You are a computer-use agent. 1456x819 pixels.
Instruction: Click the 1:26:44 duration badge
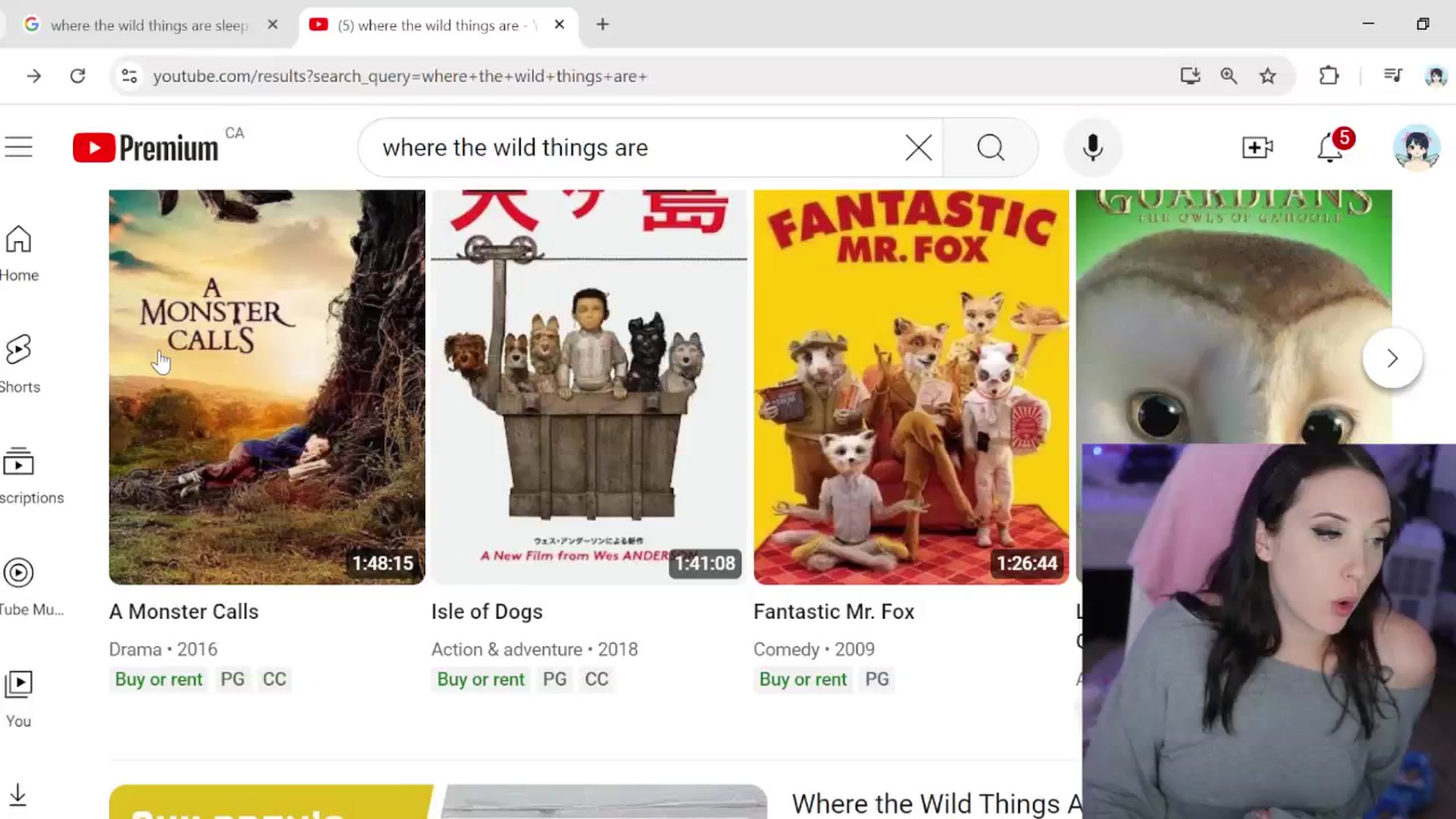tap(1028, 563)
